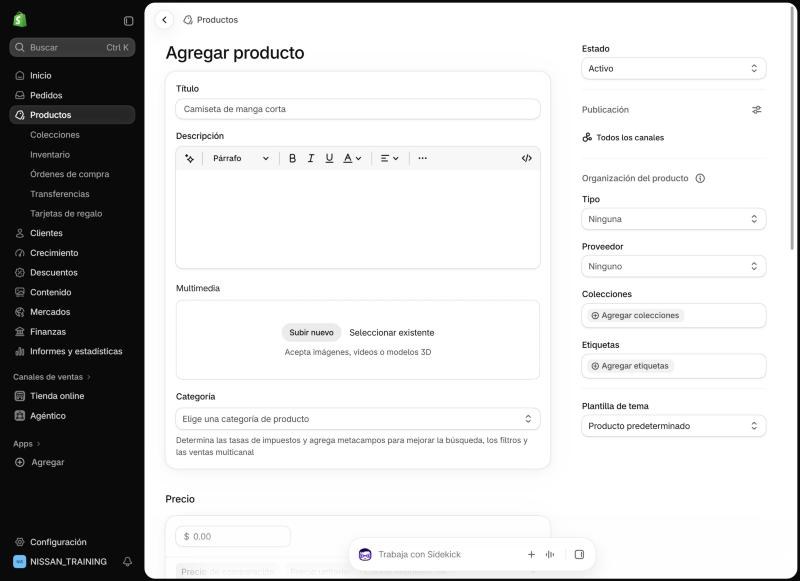Viewport: 800px width, 581px height.
Task: Open Colecciones submenu item
Action: (72, 135)
